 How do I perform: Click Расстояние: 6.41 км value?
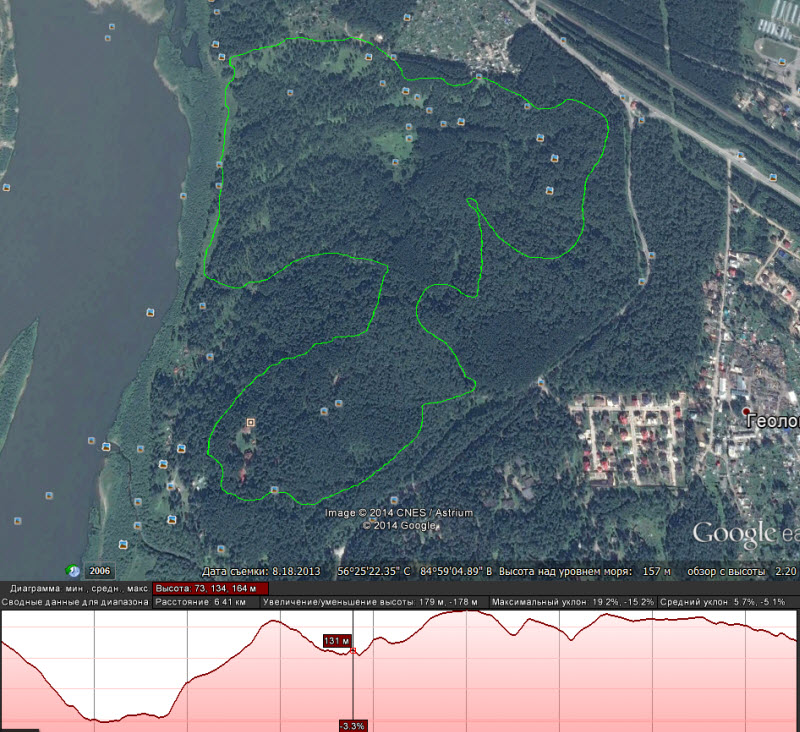point(201,602)
